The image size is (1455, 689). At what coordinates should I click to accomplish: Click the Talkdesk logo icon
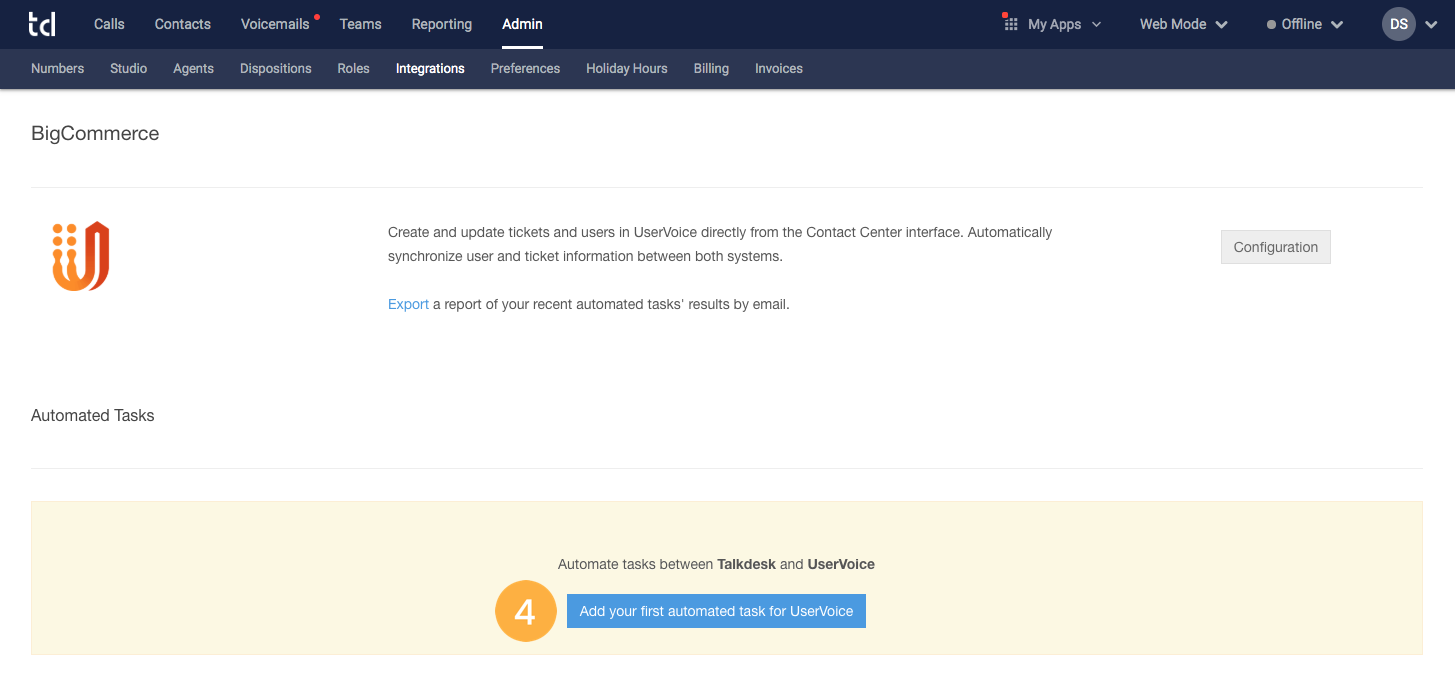click(x=42, y=24)
